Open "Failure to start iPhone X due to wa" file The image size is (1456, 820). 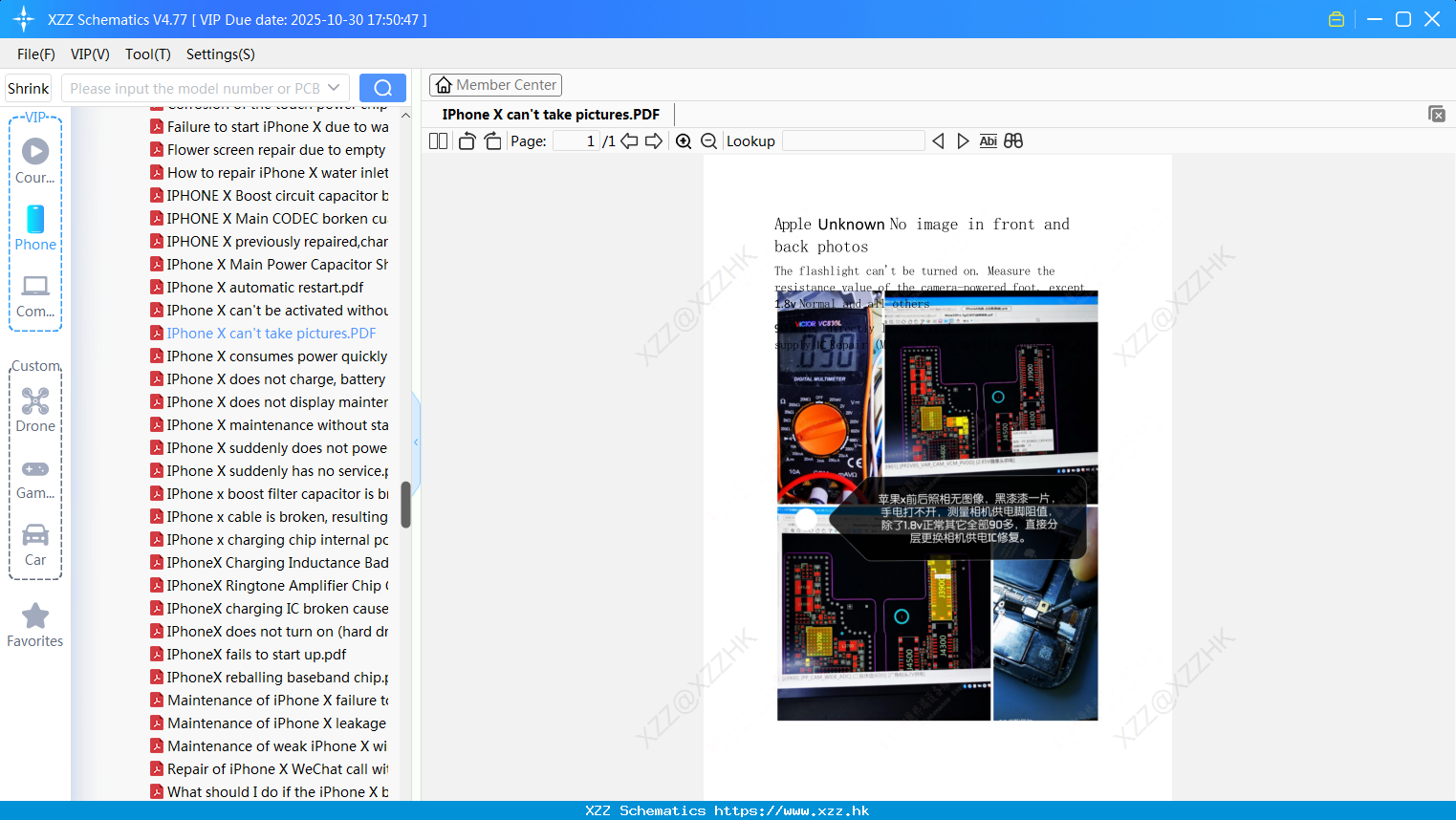tap(270, 127)
